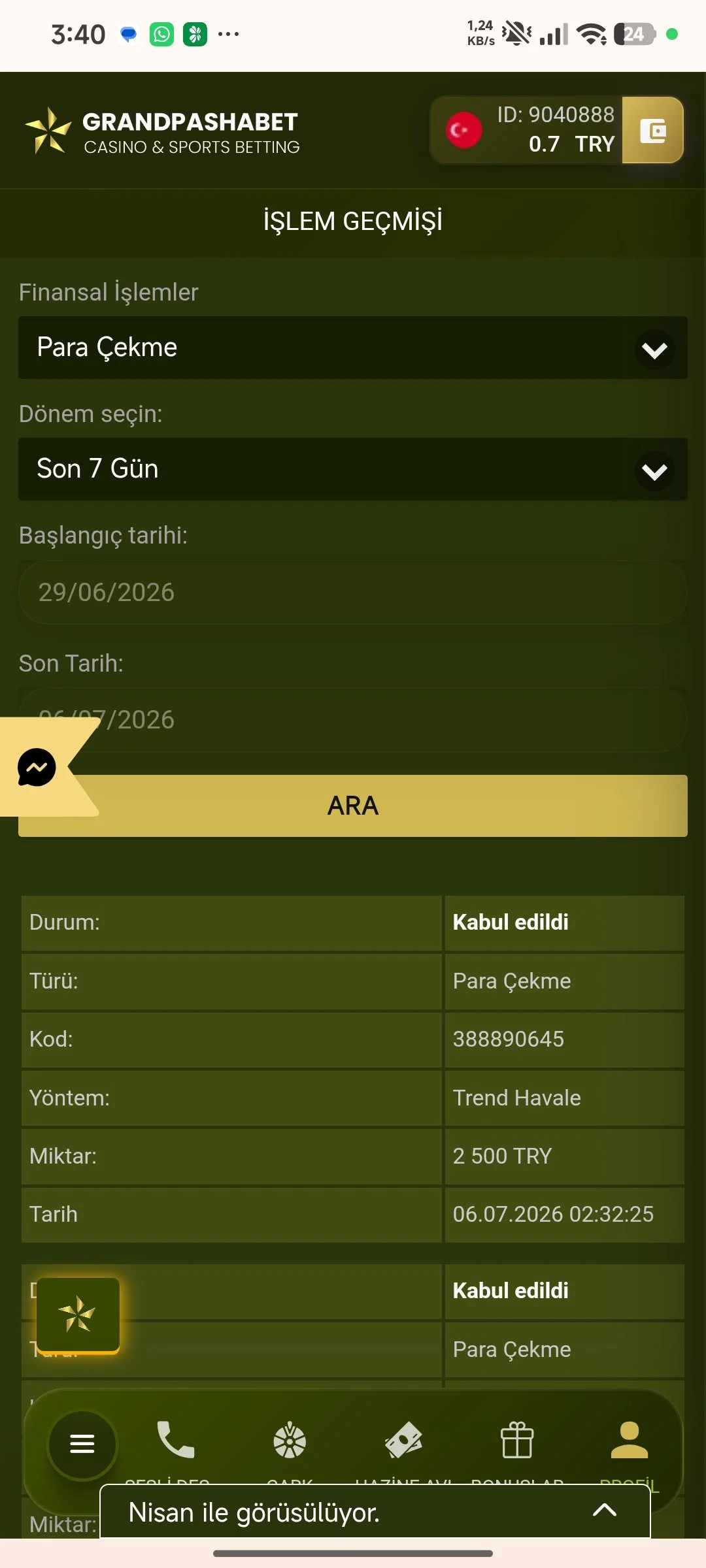Screen dimensions: 706x1568
Task: Tap the ID 9040888 balance display
Action: click(556, 129)
